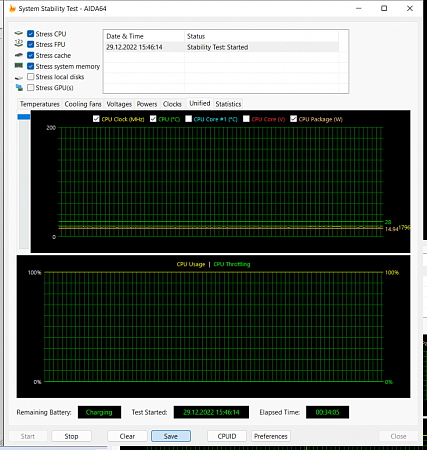Click the disabled Close button
The height and width of the screenshot is (450, 427).
[398, 436]
